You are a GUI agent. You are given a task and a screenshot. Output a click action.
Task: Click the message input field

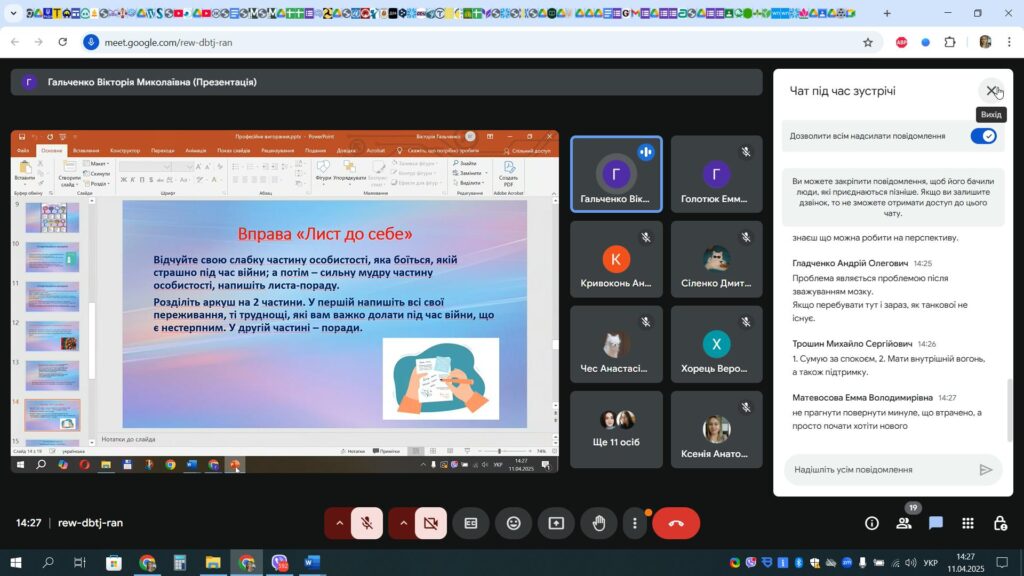tap(875, 470)
